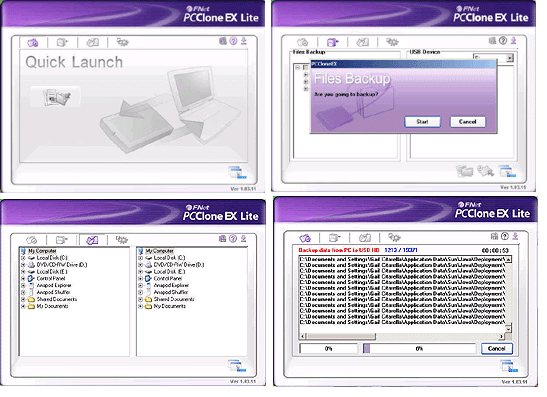This screenshot has width=547, height=397.
Task: Click About icon in Quick Launch window
Action: [x=223, y=41]
